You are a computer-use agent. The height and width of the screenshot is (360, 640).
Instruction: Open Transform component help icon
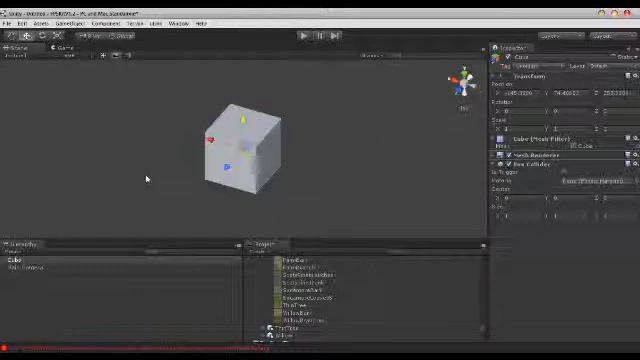(628, 76)
